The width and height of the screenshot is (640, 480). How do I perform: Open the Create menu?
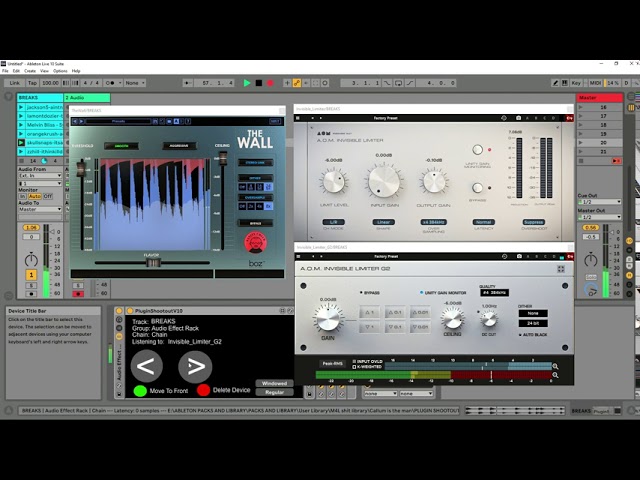coord(30,71)
